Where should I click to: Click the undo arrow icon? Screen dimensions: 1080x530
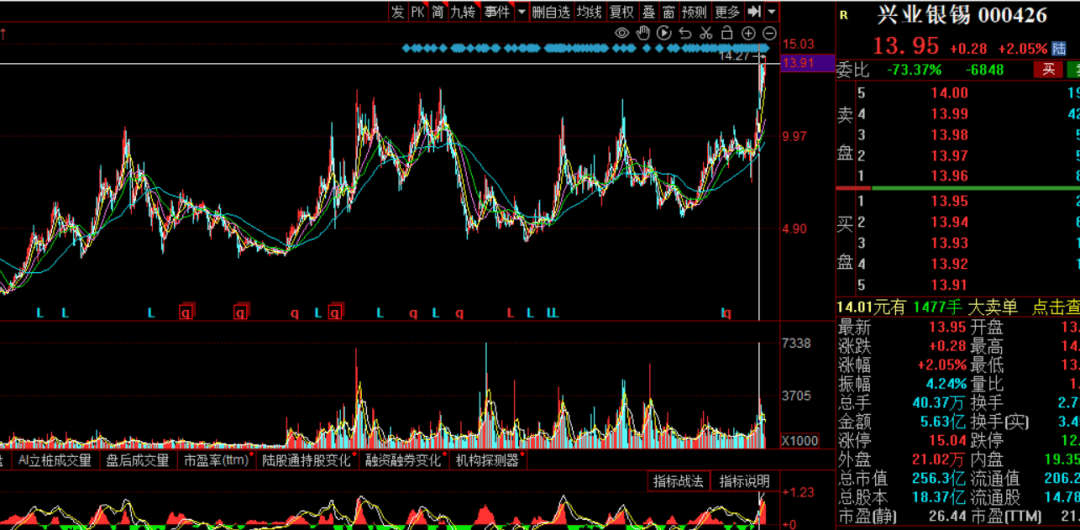685,33
